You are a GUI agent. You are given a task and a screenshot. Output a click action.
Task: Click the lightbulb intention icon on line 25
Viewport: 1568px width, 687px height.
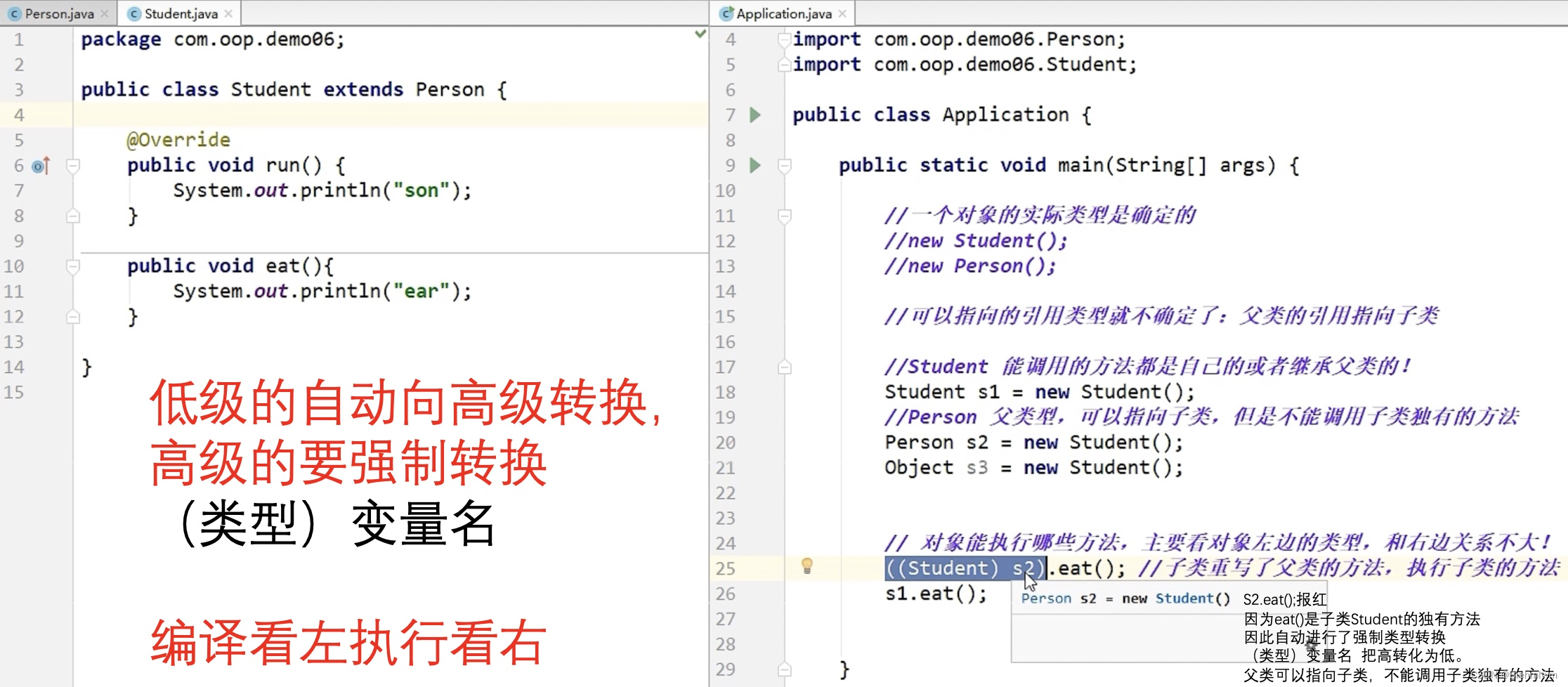pyautogui.click(x=806, y=566)
